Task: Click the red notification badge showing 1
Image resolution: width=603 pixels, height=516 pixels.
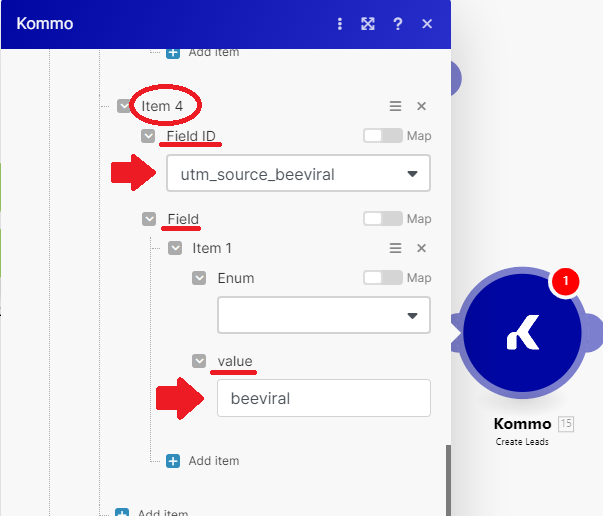Action: [565, 281]
